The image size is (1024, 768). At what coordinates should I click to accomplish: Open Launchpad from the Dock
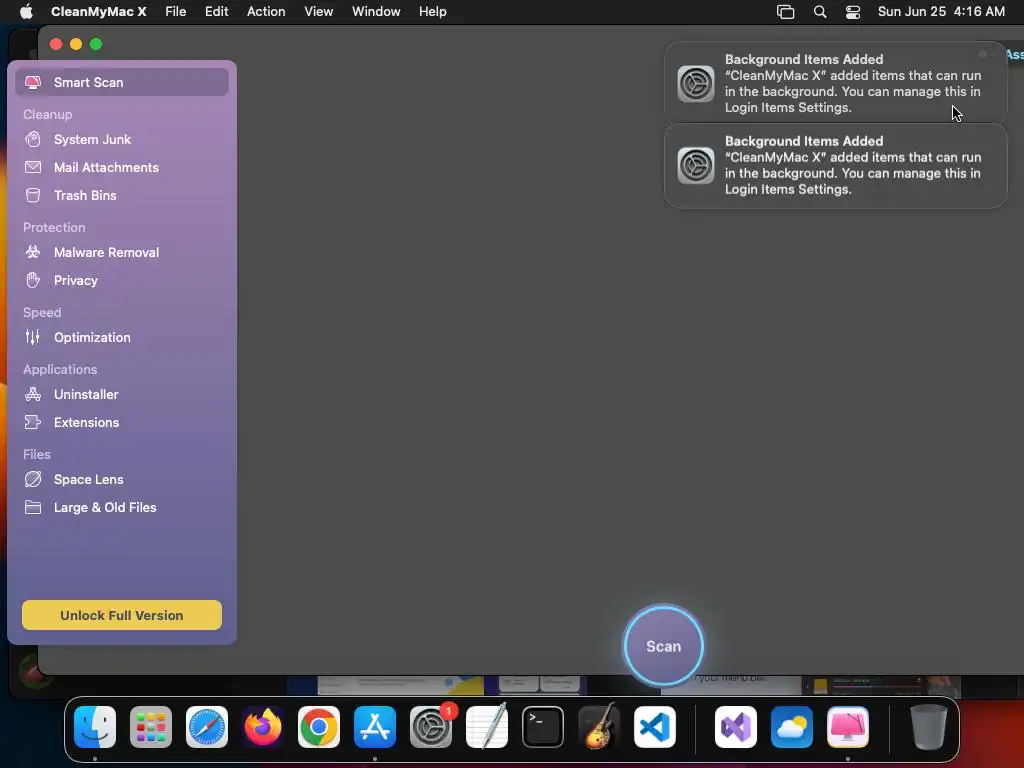coord(151,727)
